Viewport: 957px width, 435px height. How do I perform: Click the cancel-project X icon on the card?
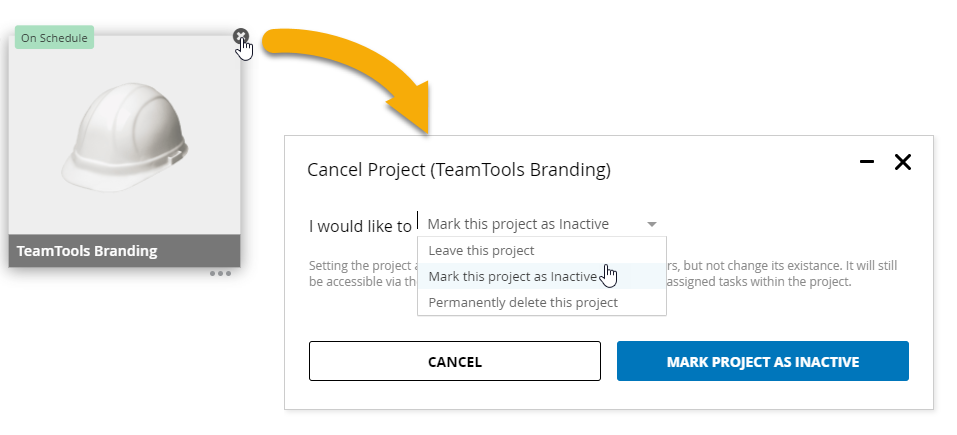[x=241, y=36]
